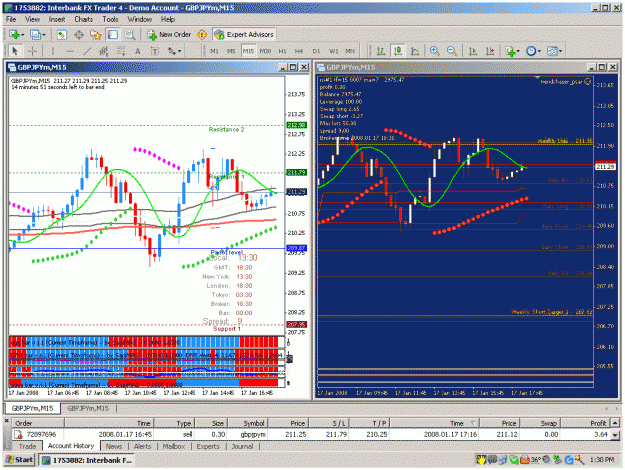
Task: Open the Help menu
Action: click(x=167, y=19)
